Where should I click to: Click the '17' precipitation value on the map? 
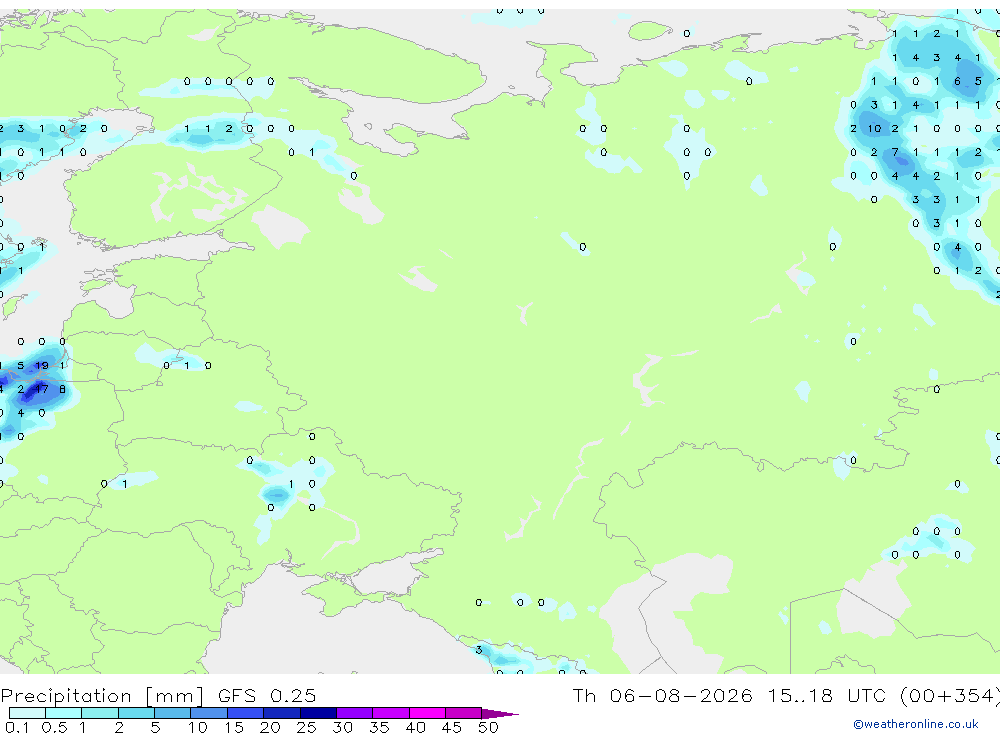coord(41,389)
